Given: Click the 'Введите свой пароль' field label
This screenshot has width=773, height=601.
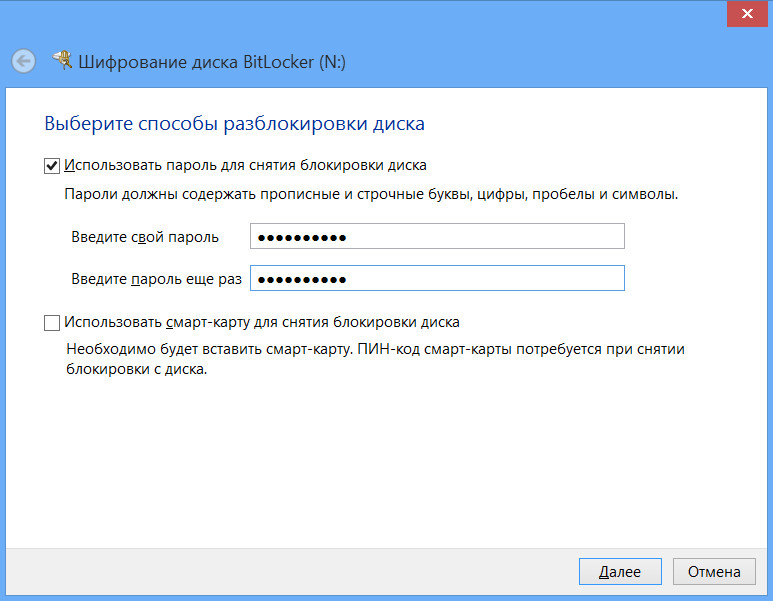Looking at the screenshot, I should (x=145, y=237).
